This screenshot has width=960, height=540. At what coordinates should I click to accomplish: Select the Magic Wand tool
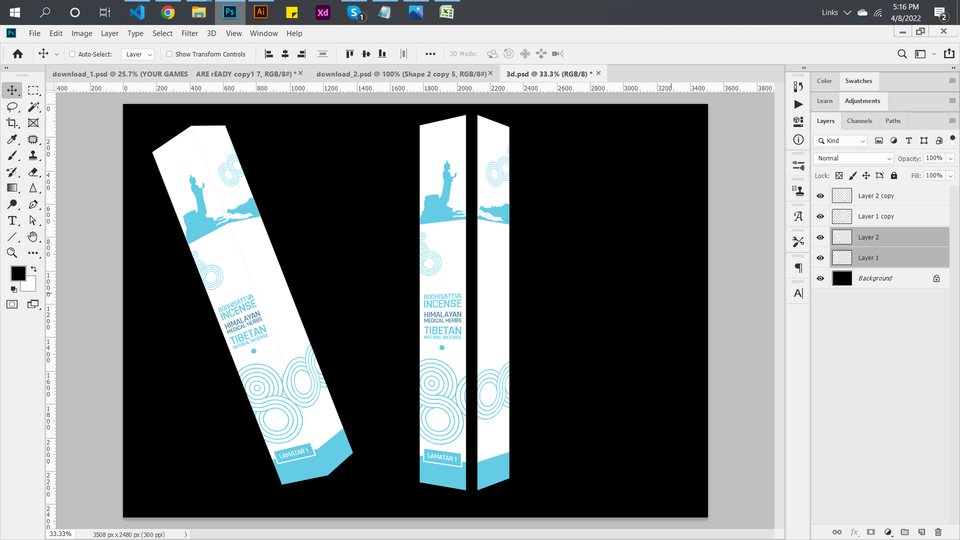pyautogui.click(x=33, y=106)
